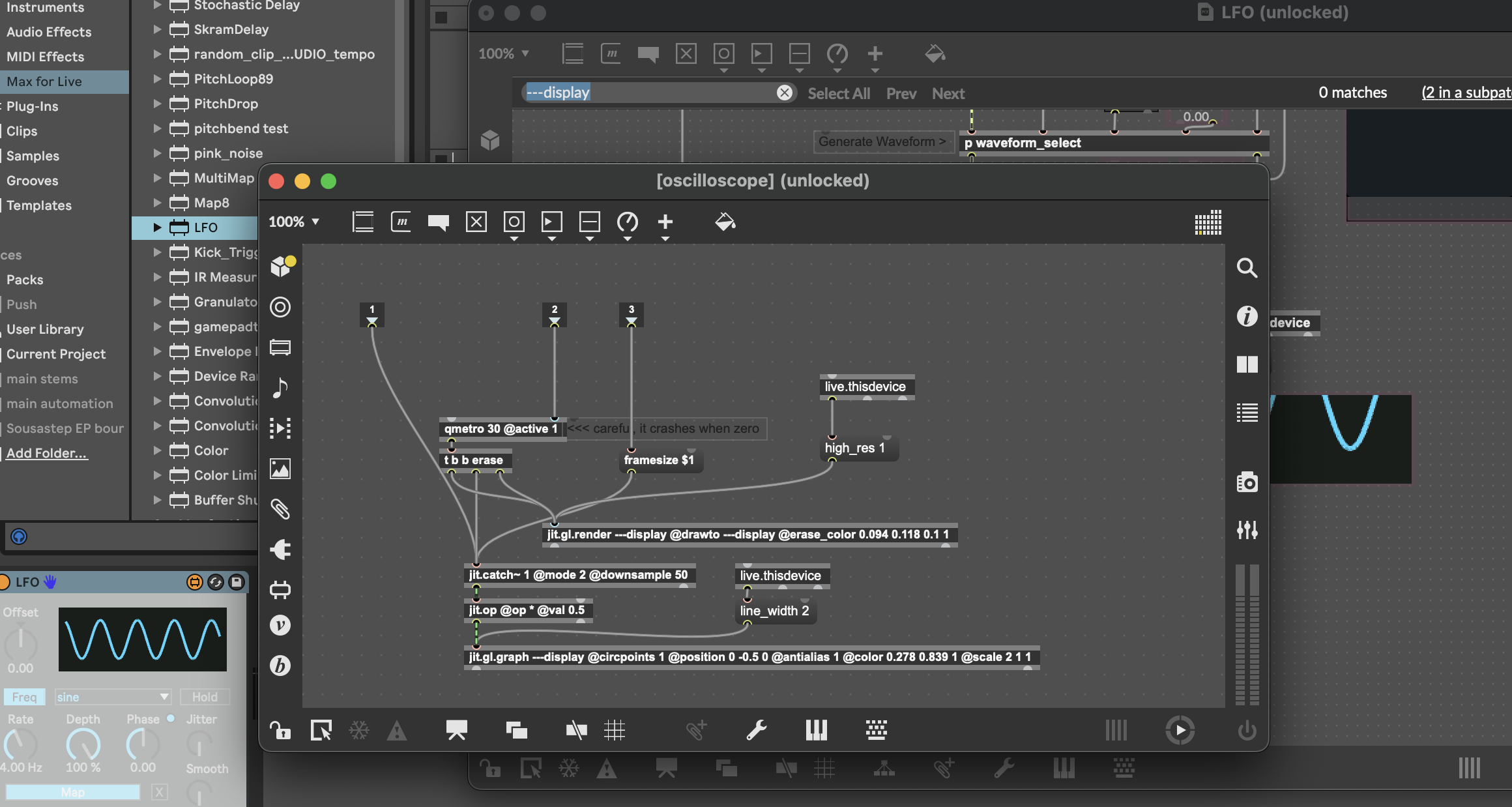Select Samples browser category
Image resolution: width=1512 pixels, height=807 pixels.
33,156
